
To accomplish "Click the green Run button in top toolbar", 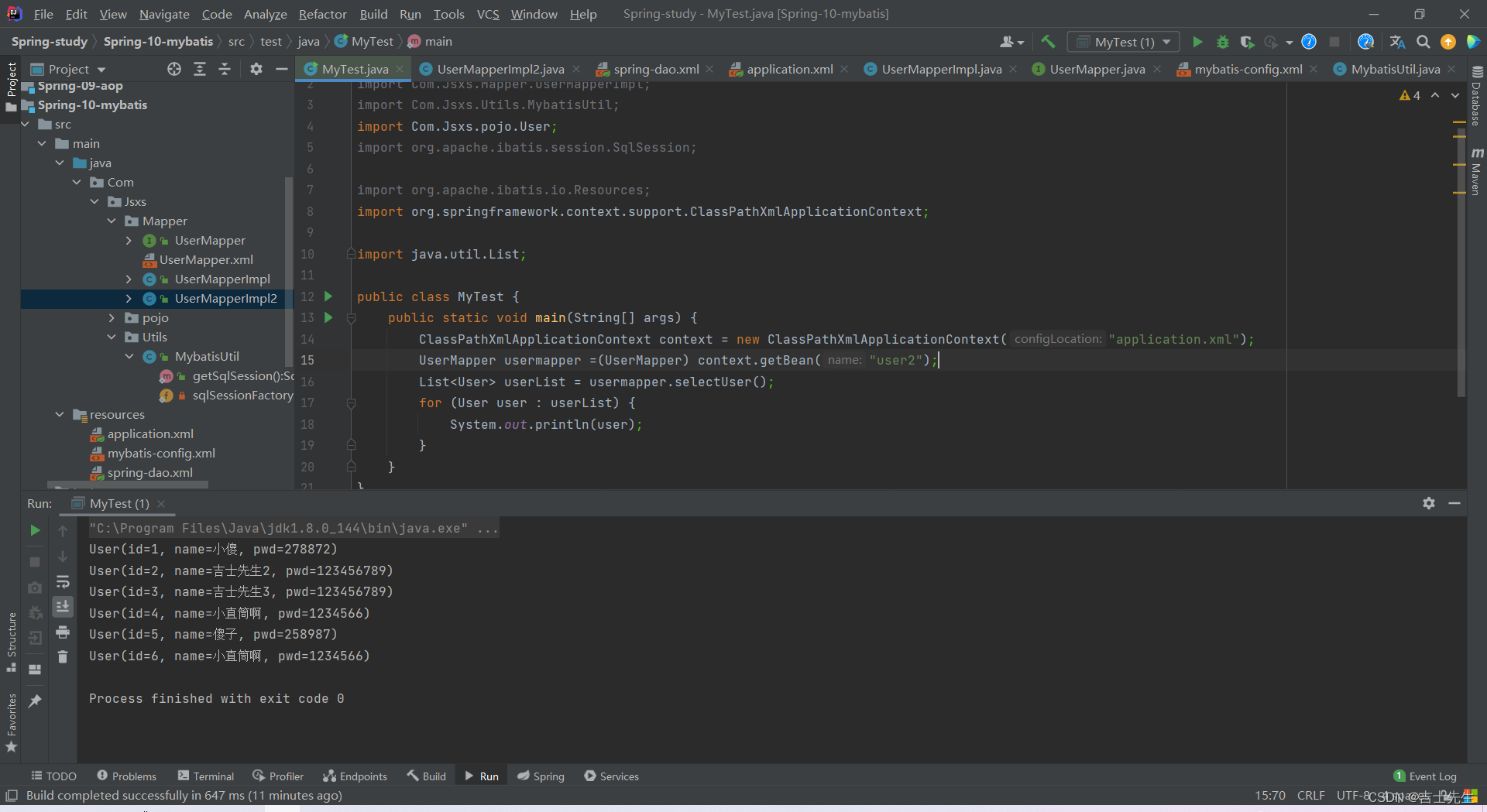I will tap(1197, 42).
